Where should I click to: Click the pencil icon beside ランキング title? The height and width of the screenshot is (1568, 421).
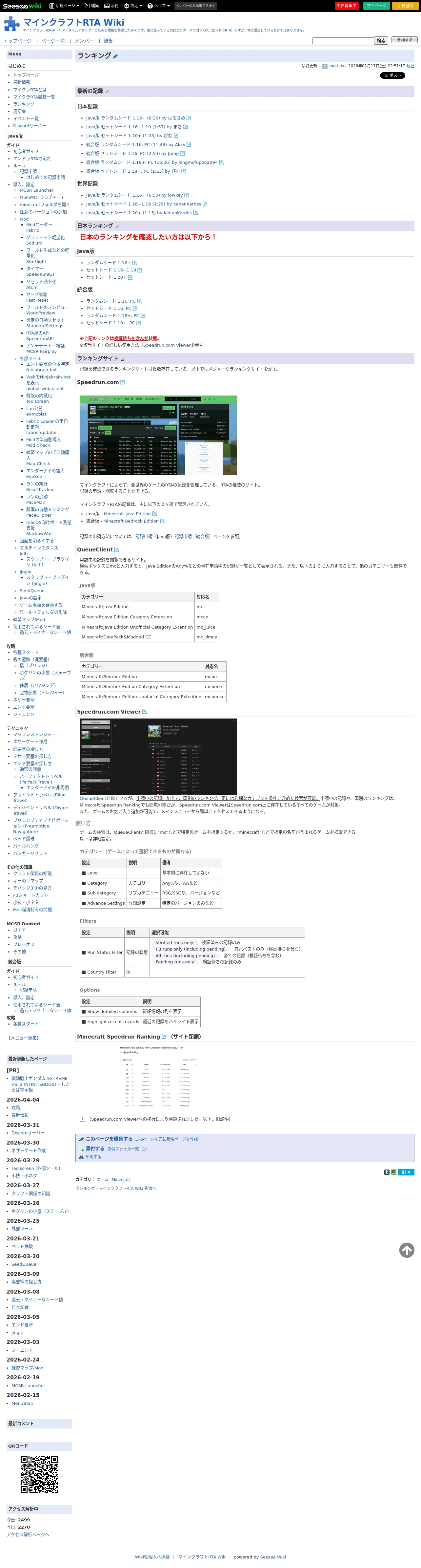116,56
